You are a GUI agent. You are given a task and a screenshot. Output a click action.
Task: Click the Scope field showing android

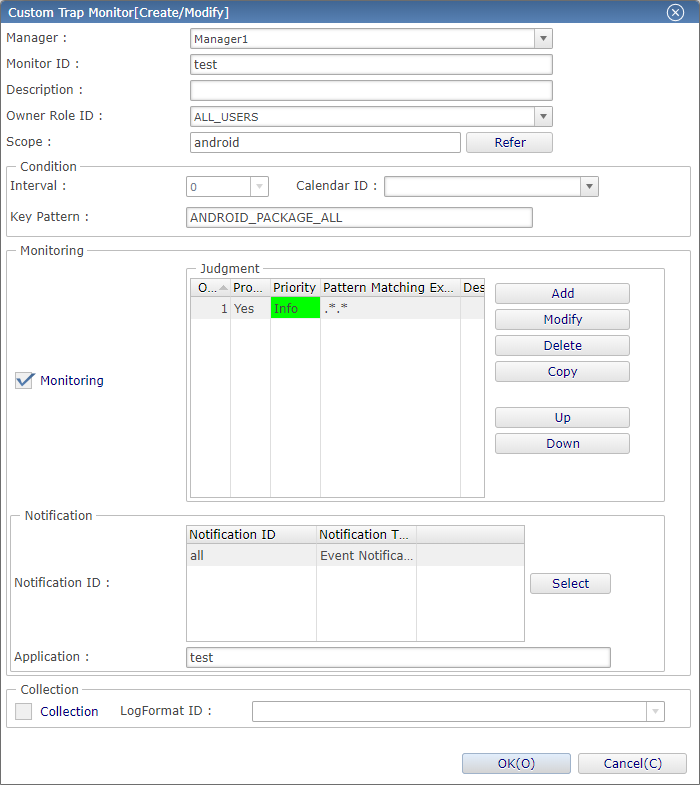(325, 143)
